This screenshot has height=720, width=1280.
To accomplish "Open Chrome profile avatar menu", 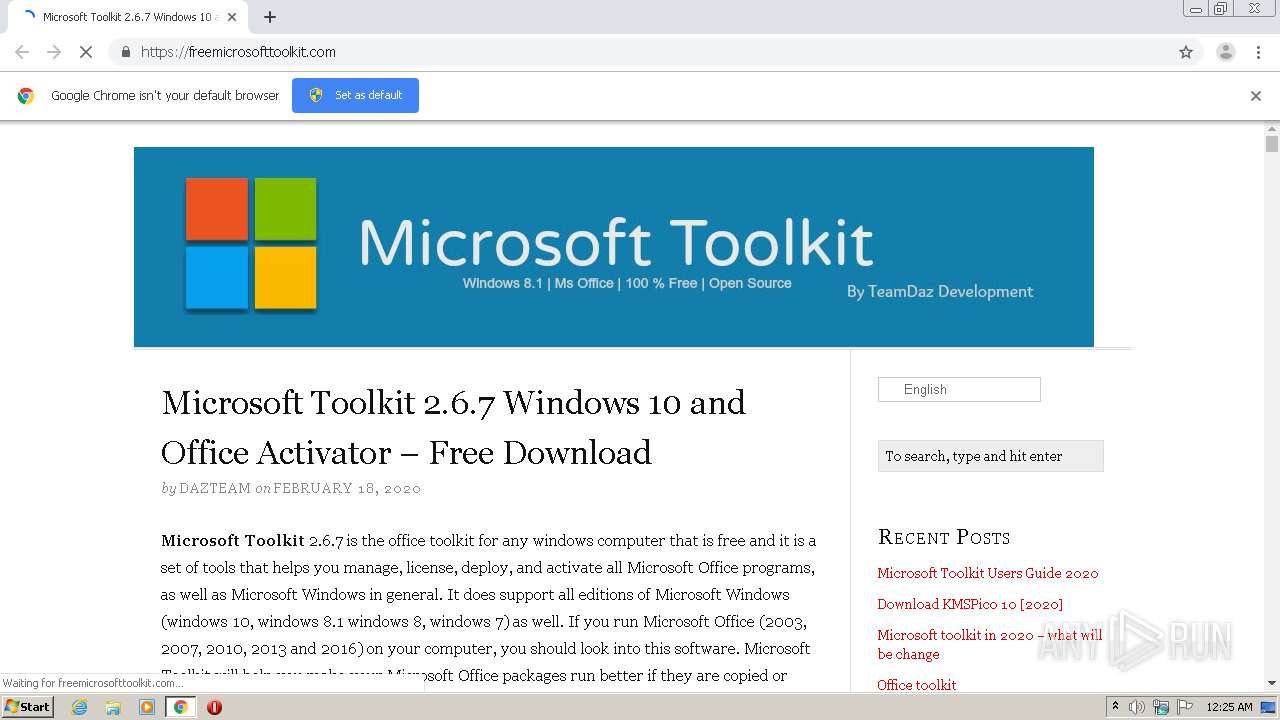I will 1225,52.
